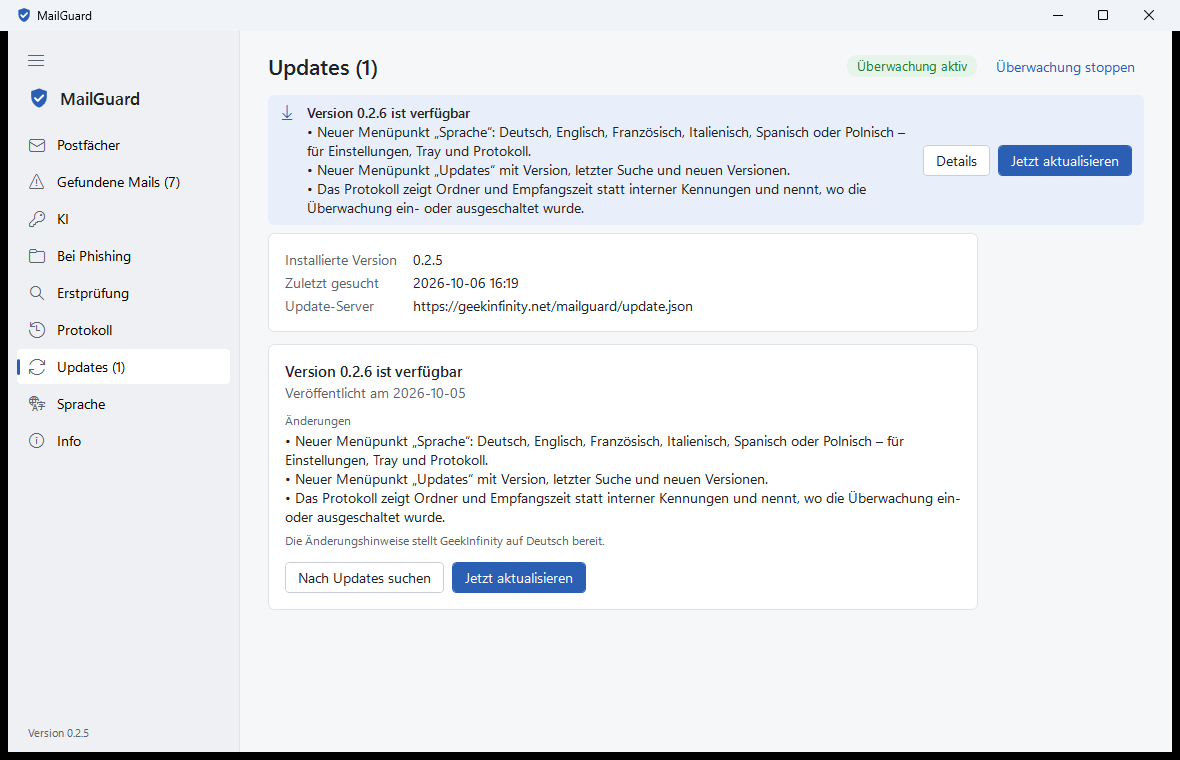The width and height of the screenshot is (1180, 760).
Task: Click the banner title Version 0.2.6 ist verfügbar
Action: [388, 113]
